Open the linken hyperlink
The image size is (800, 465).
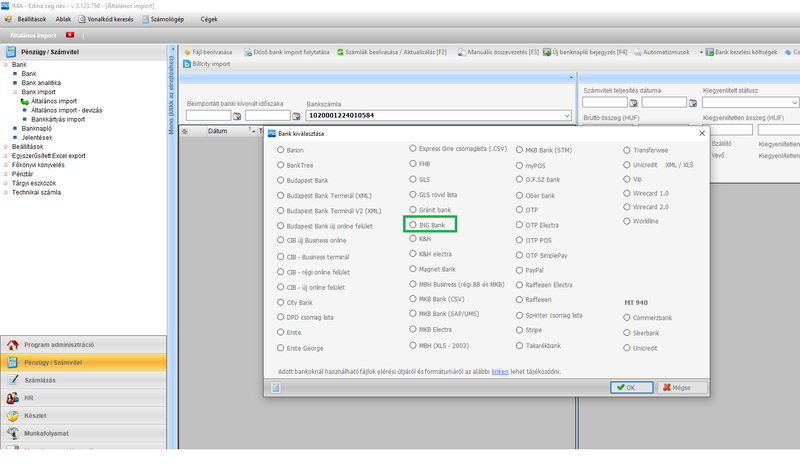499,372
